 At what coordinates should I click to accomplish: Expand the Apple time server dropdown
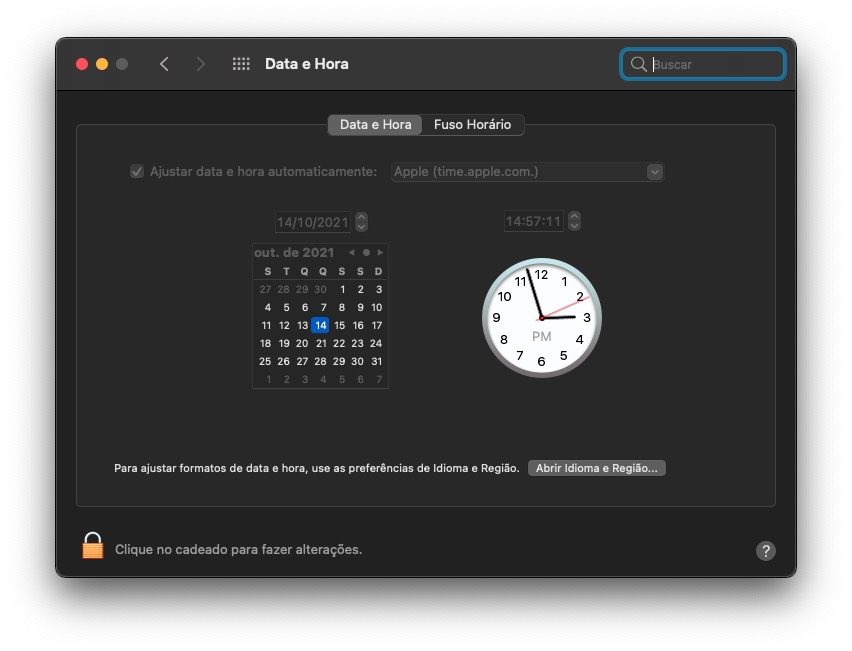pyautogui.click(x=654, y=172)
